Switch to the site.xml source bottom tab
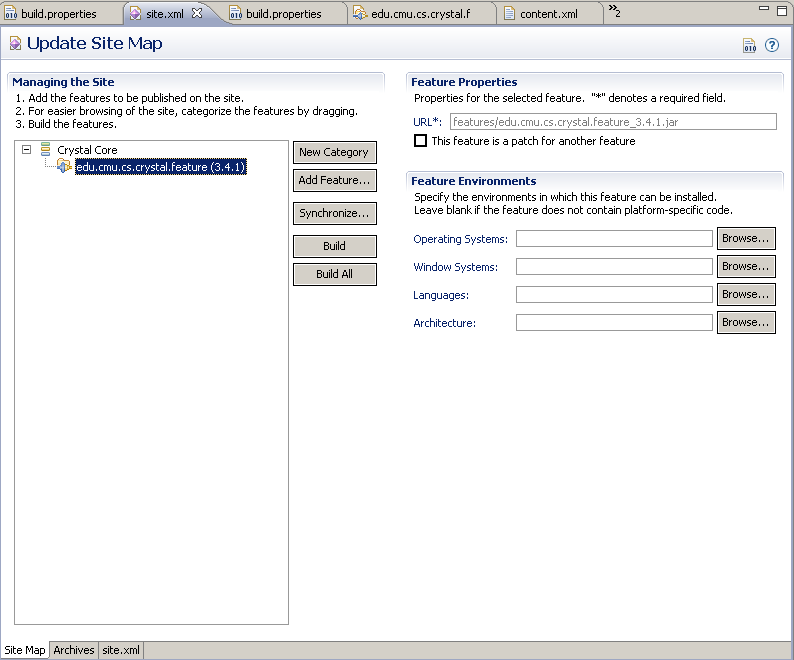Image resolution: width=794 pixels, height=660 pixels. 121,650
